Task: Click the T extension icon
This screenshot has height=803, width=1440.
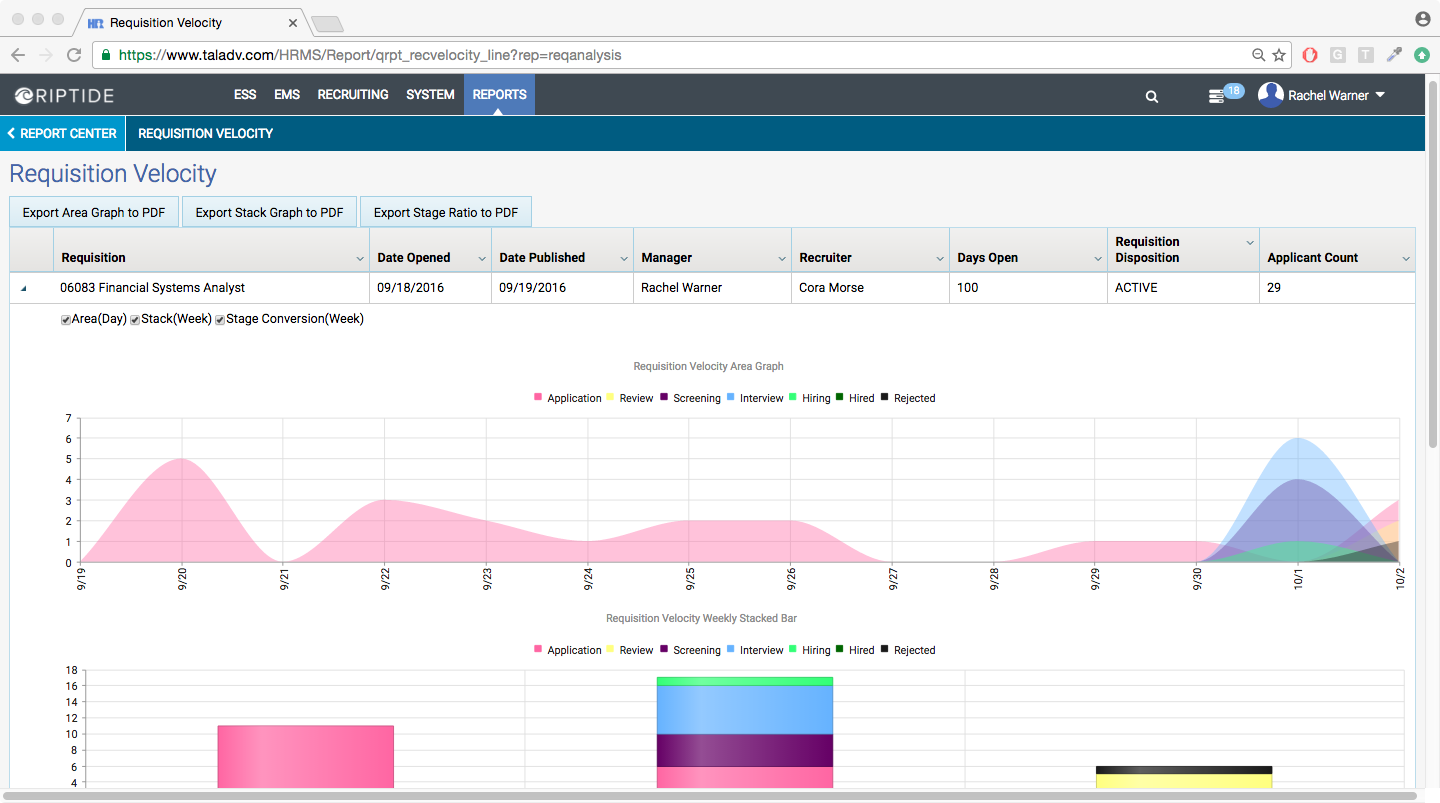Action: tap(1366, 55)
